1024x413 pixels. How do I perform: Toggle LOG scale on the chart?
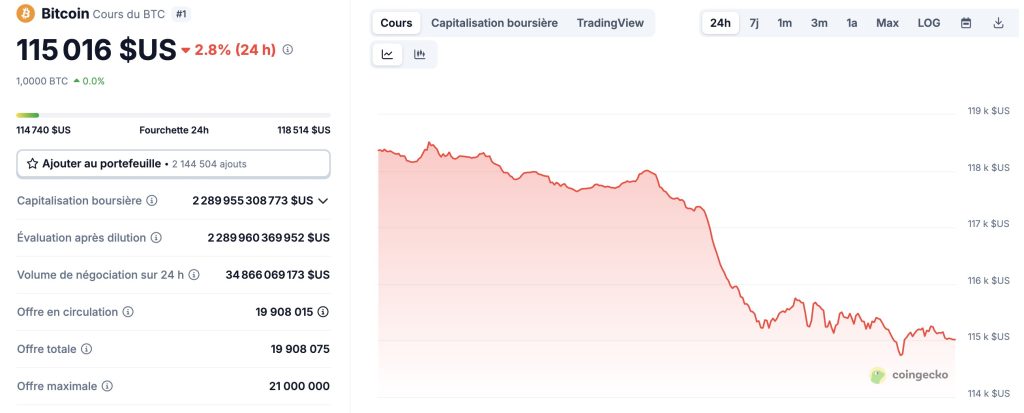pyautogui.click(x=929, y=23)
